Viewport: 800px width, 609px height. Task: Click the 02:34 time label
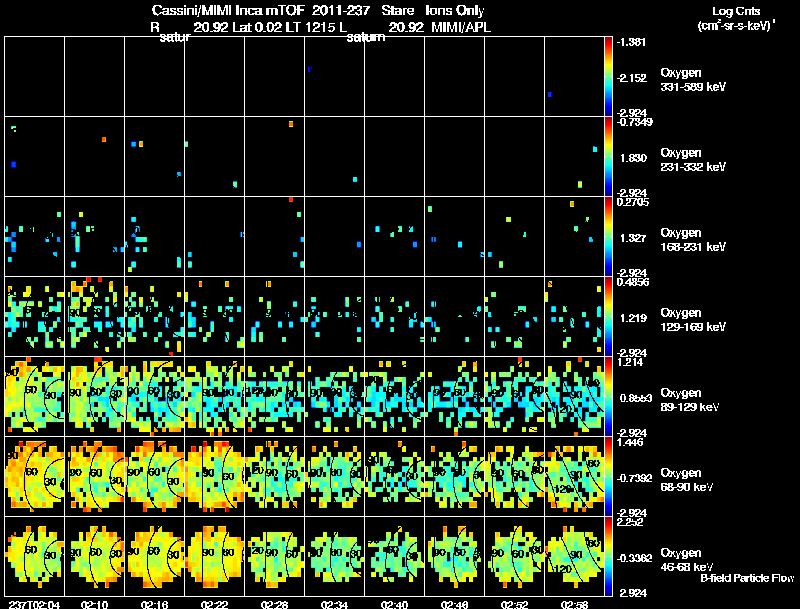coord(335,605)
